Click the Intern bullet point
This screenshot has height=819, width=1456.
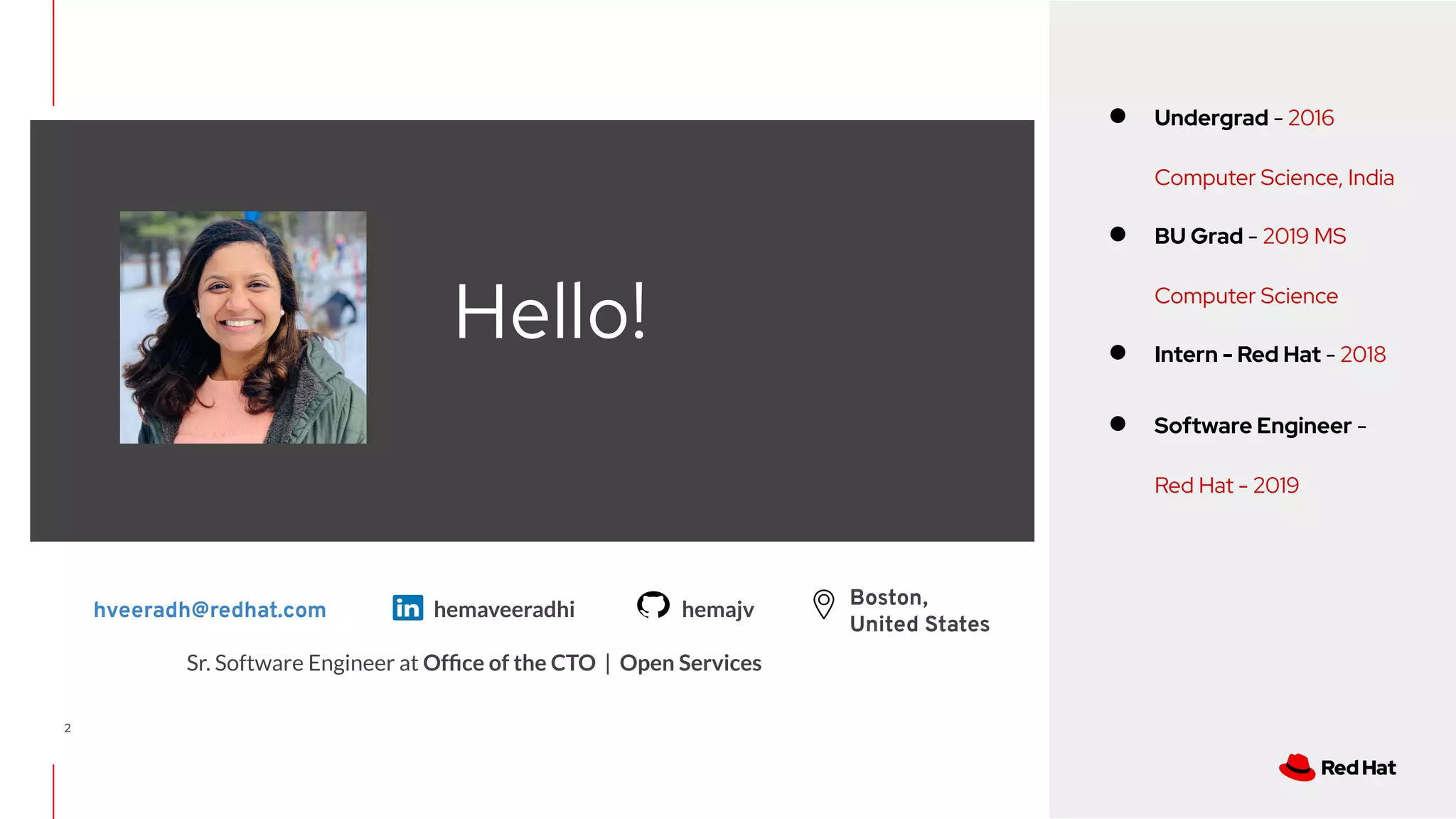pos(1118,353)
